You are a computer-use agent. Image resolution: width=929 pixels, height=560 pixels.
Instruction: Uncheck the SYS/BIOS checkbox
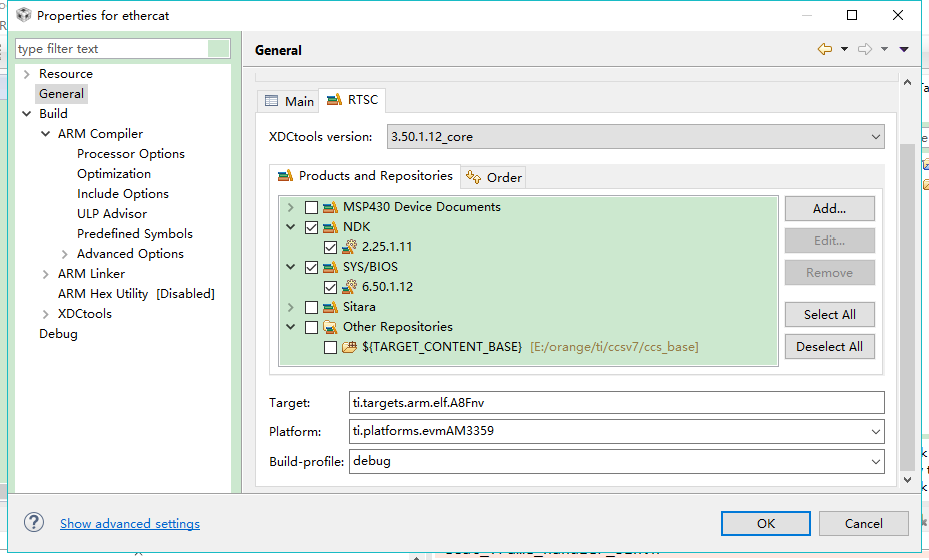pos(311,267)
